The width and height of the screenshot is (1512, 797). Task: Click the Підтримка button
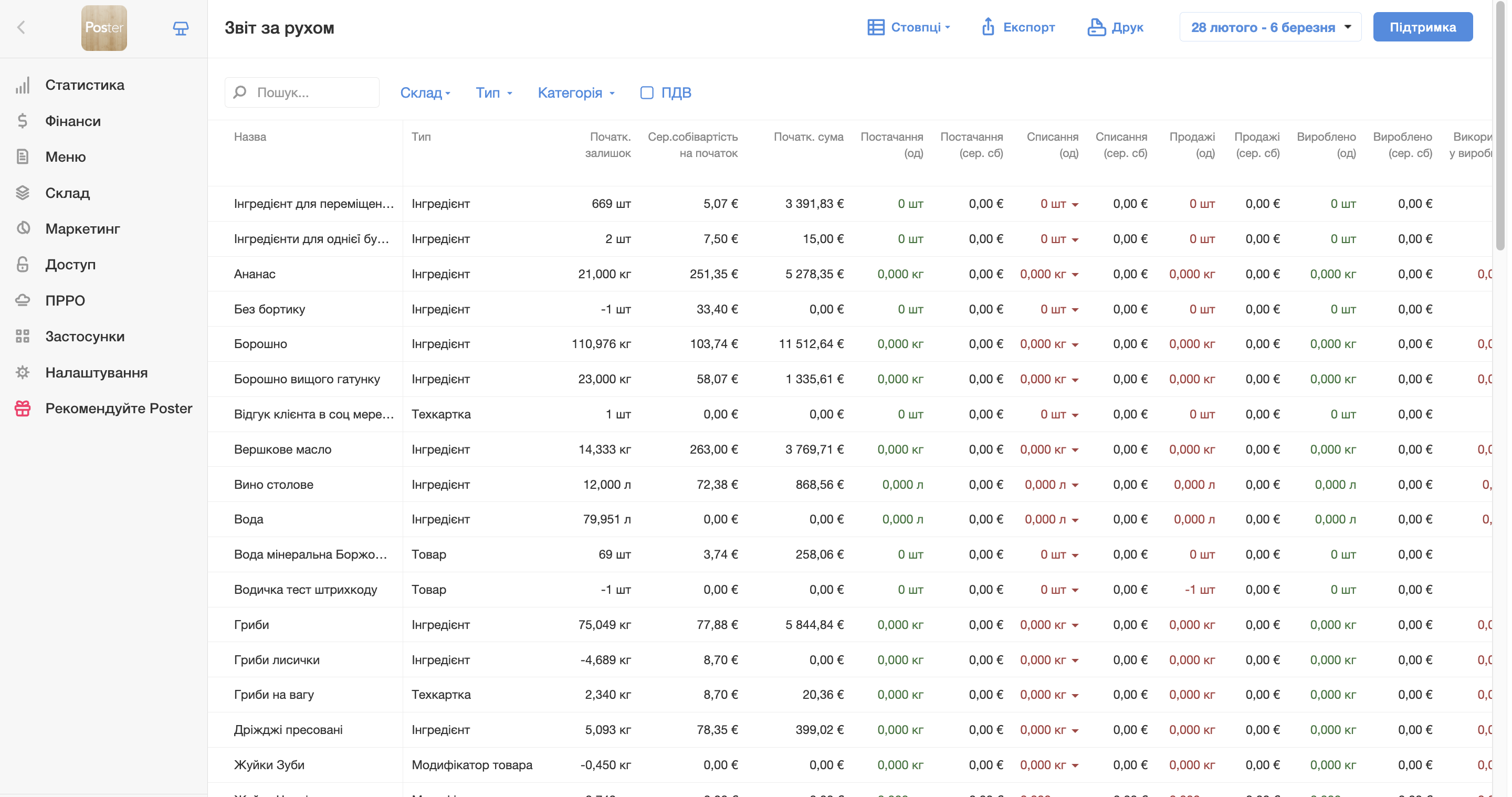tap(1422, 27)
